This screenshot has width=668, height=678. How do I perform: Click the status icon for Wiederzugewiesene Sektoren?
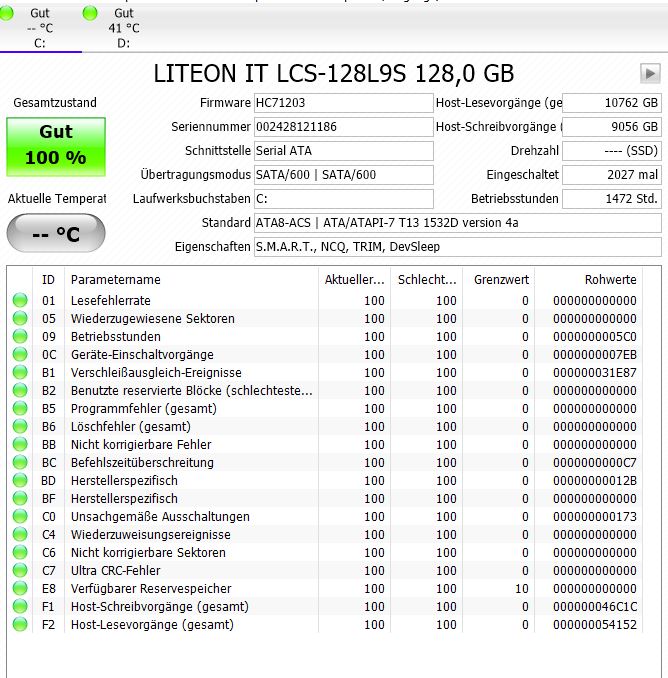20,318
